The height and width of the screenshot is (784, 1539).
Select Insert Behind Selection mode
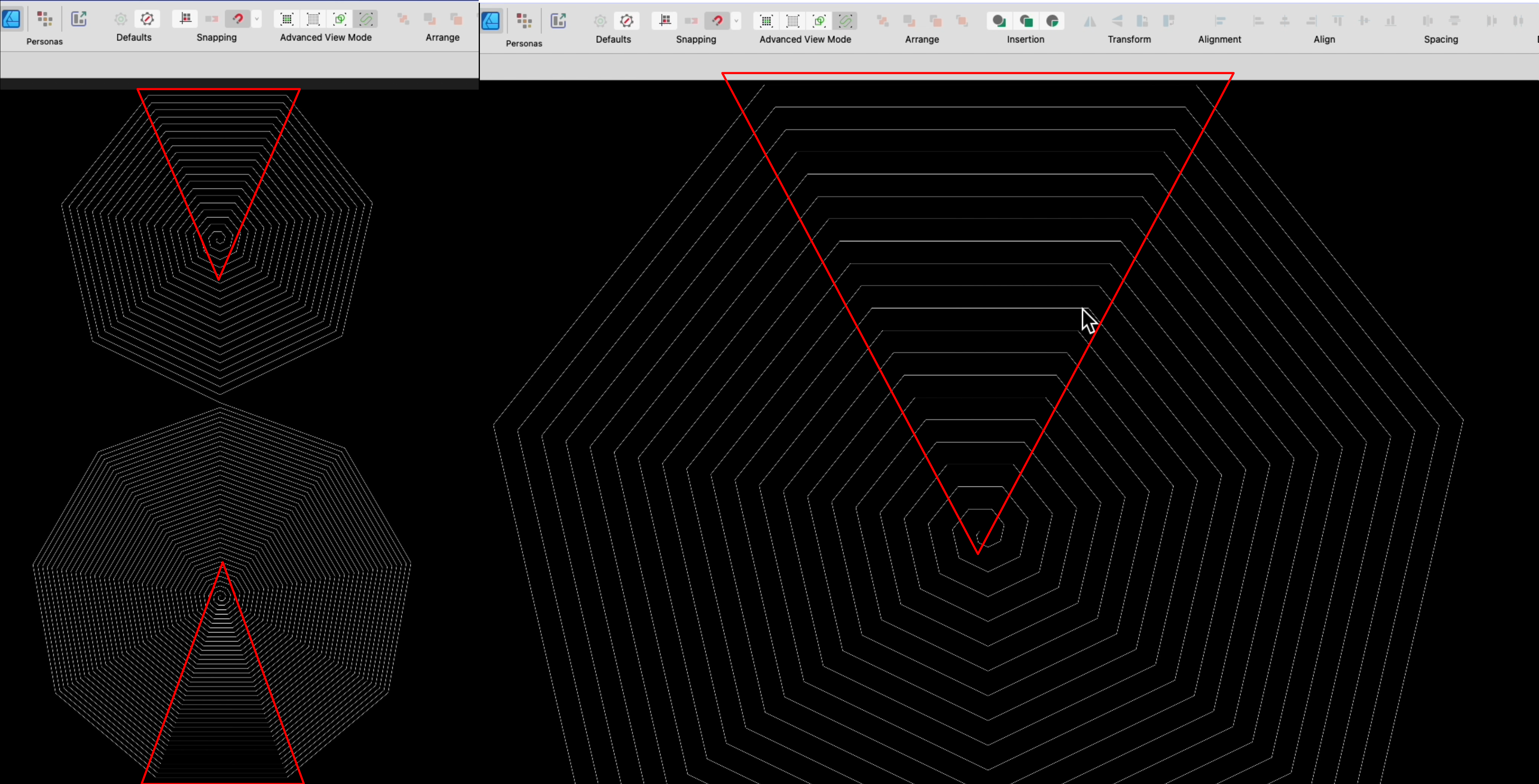click(999, 21)
